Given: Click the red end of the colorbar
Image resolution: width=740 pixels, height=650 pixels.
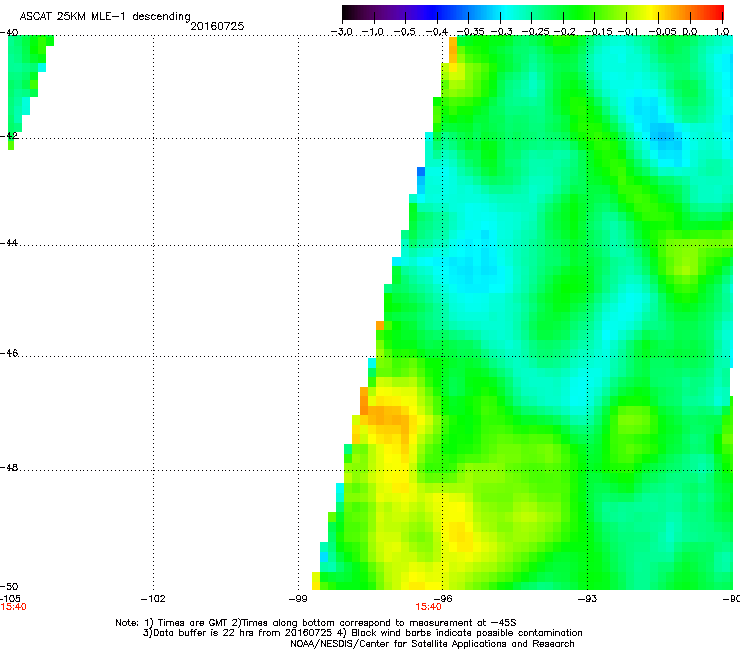Looking at the screenshot, I should 715,13.
